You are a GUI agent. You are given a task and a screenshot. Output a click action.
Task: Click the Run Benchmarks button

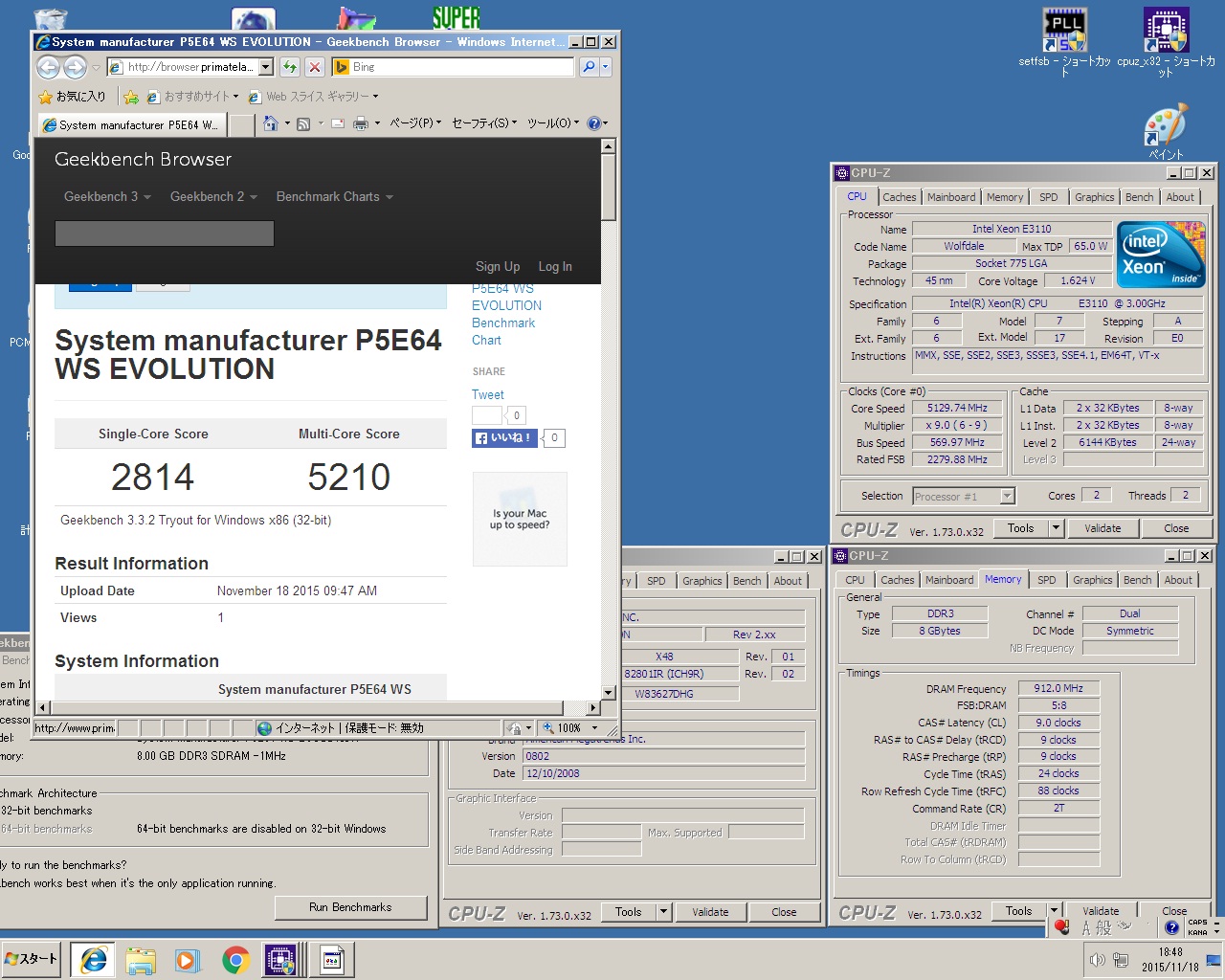350,907
